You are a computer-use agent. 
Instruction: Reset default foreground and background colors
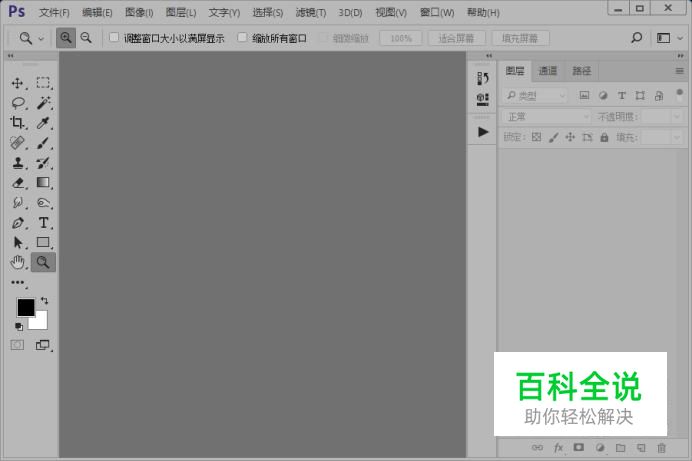(x=19, y=326)
